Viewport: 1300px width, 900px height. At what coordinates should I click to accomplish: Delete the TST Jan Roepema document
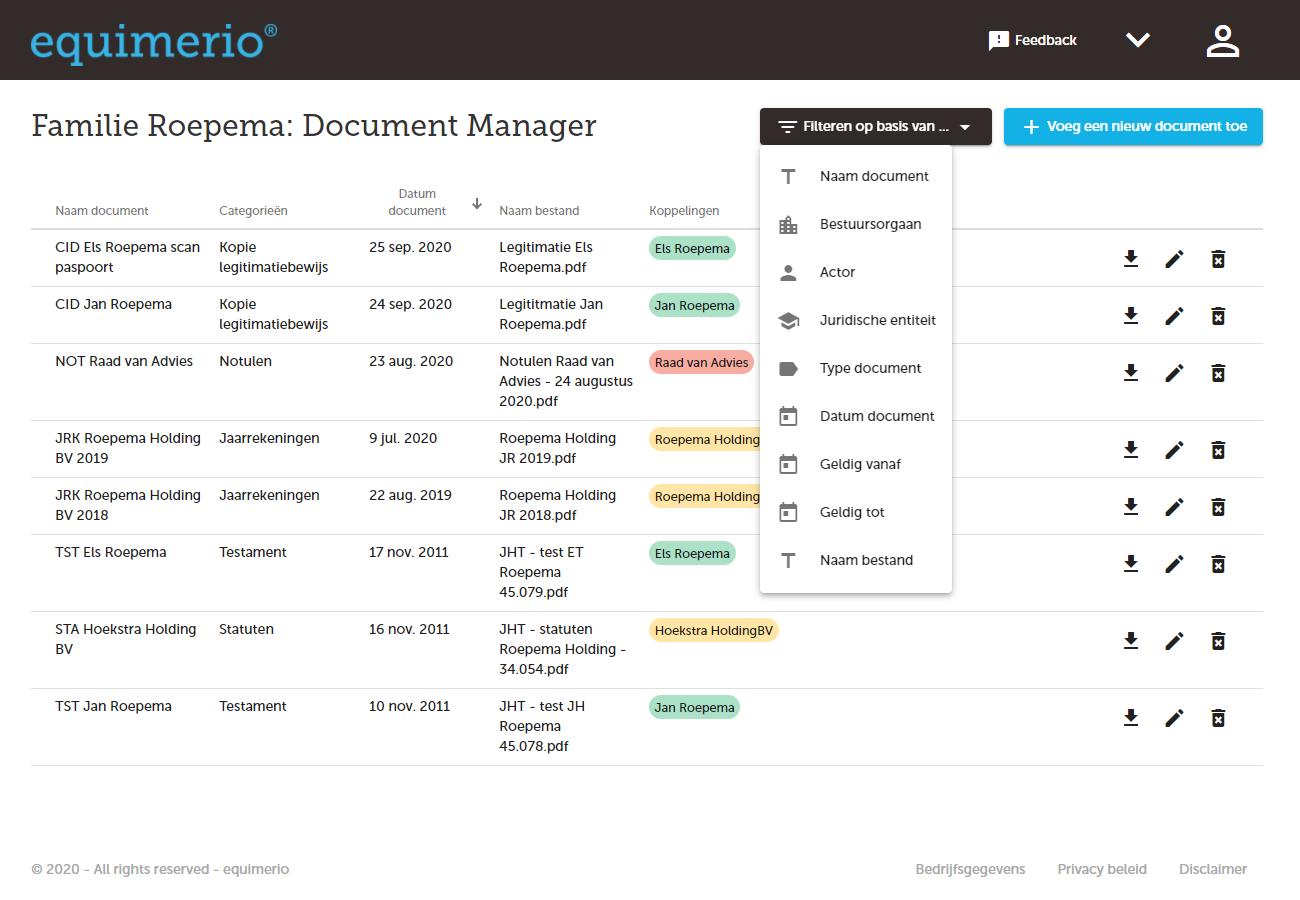click(x=1218, y=718)
